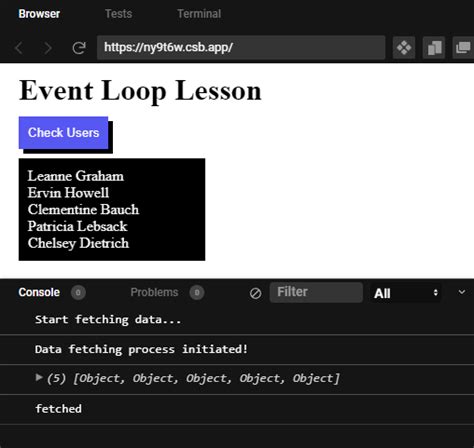Focus the URL address field
The height and width of the screenshot is (448, 474).
click(x=241, y=48)
